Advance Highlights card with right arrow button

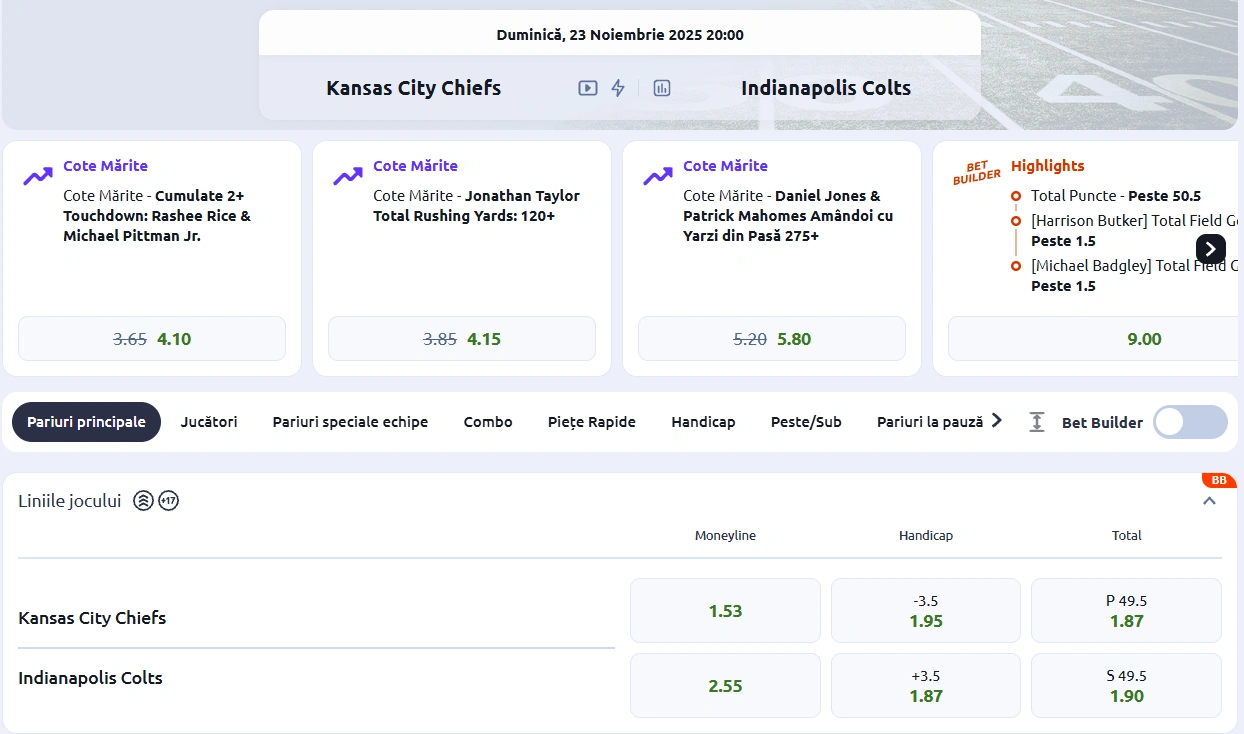(1210, 249)
